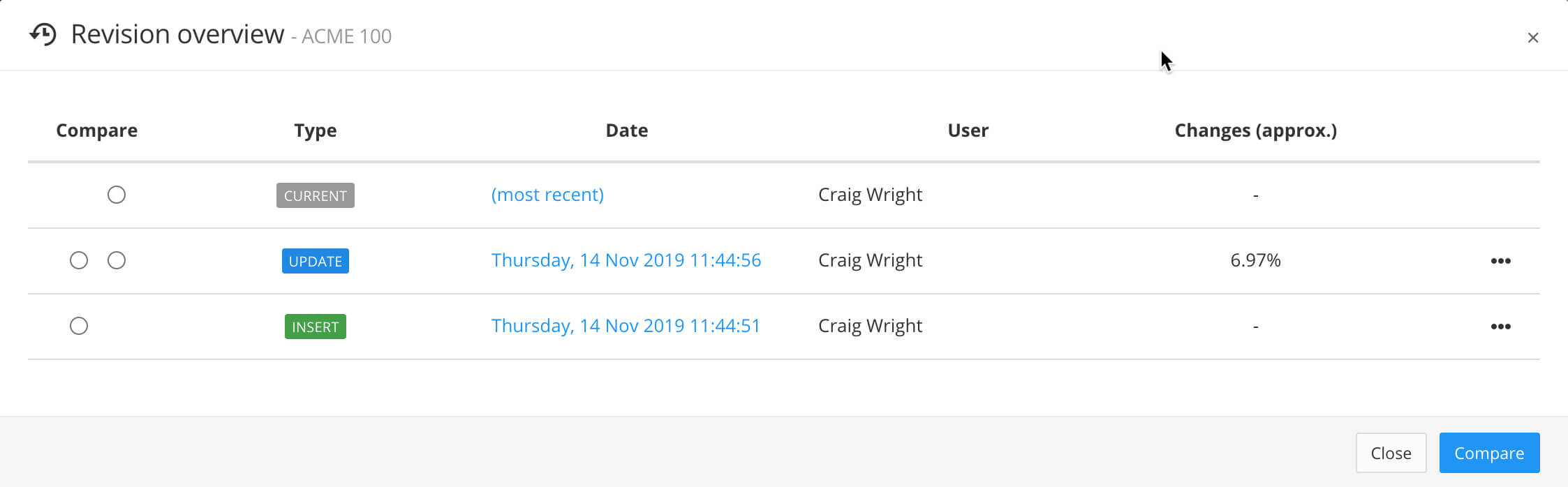Open the 11:44:56 revision date link
Viewport: 1568px width, 487px height.
tap(626, 260)
